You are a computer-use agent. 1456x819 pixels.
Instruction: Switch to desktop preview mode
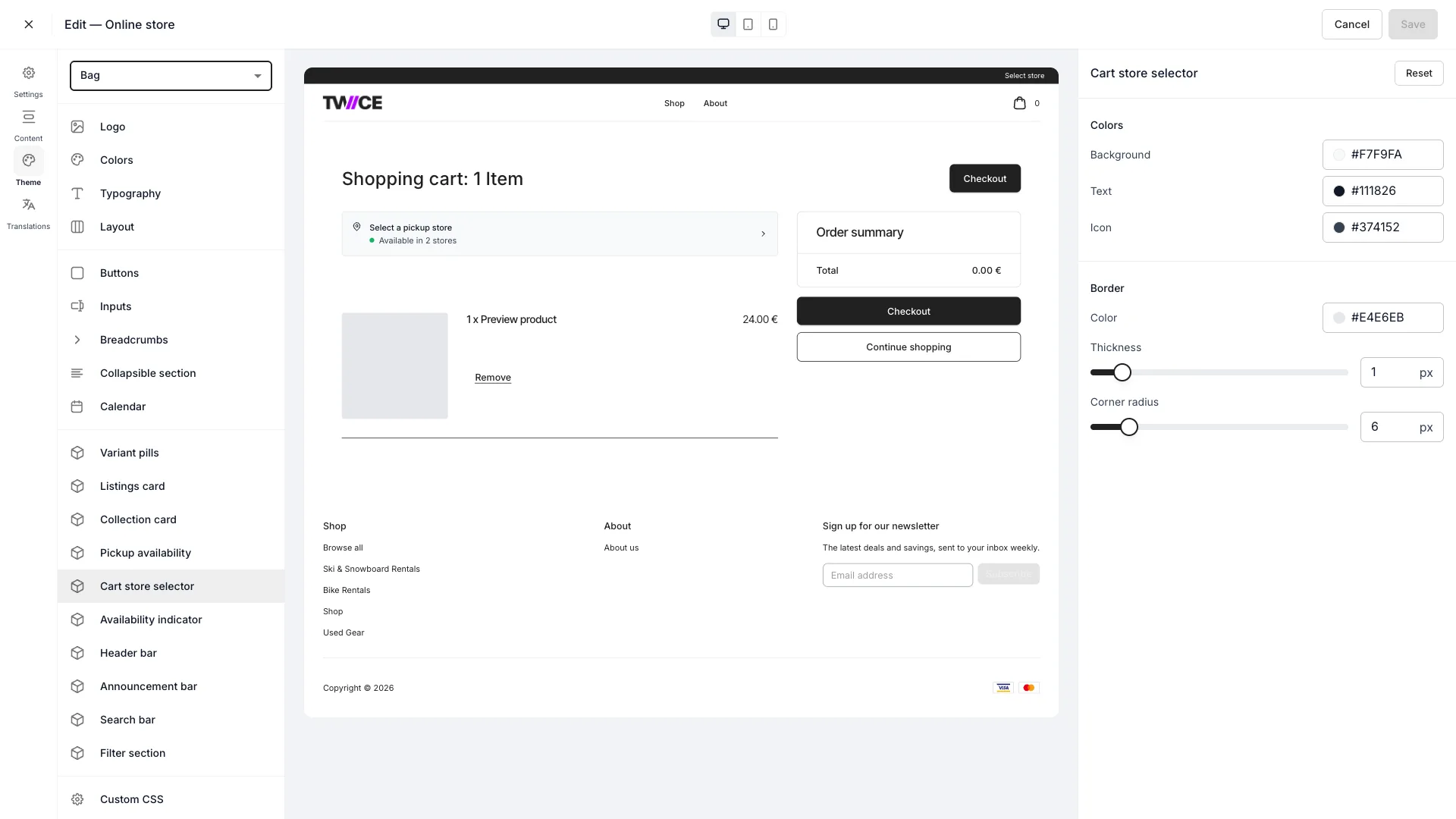[x=723, y=24]
